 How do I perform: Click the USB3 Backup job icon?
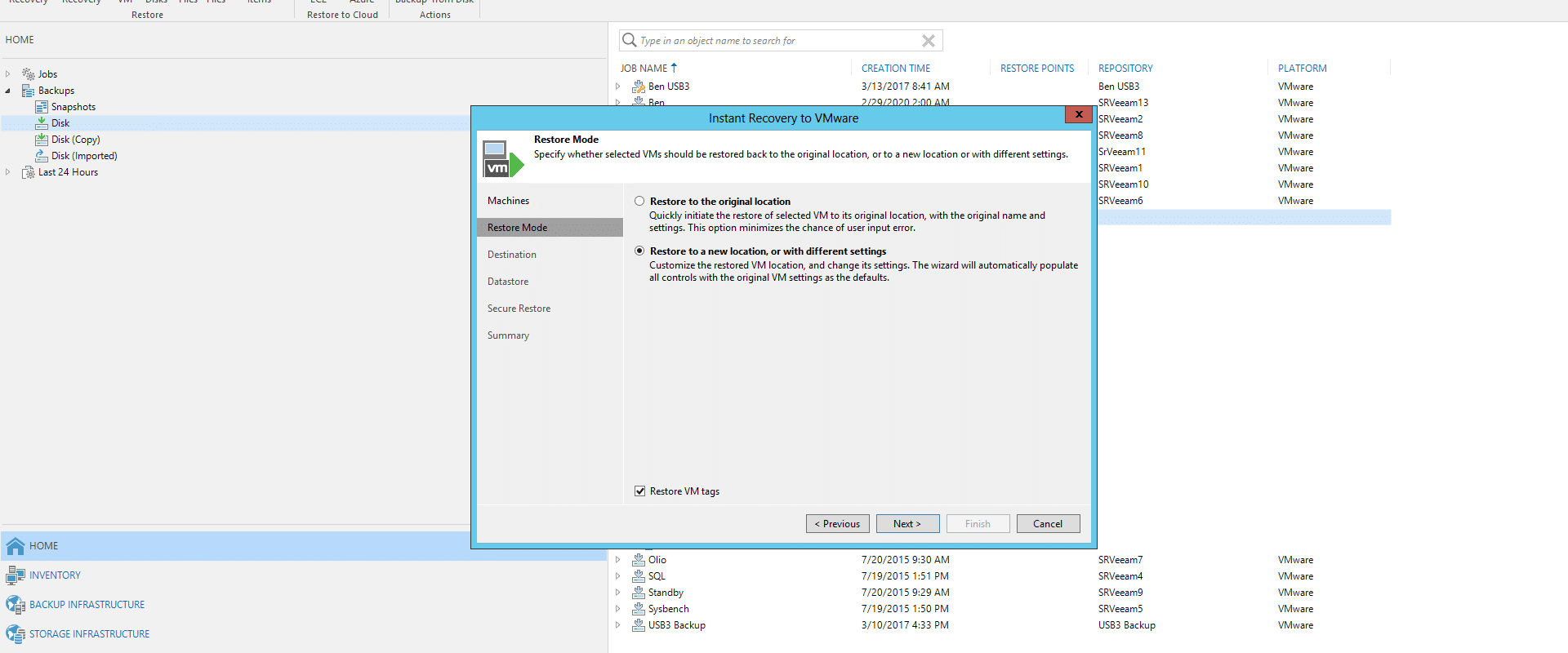pos(639,625)
